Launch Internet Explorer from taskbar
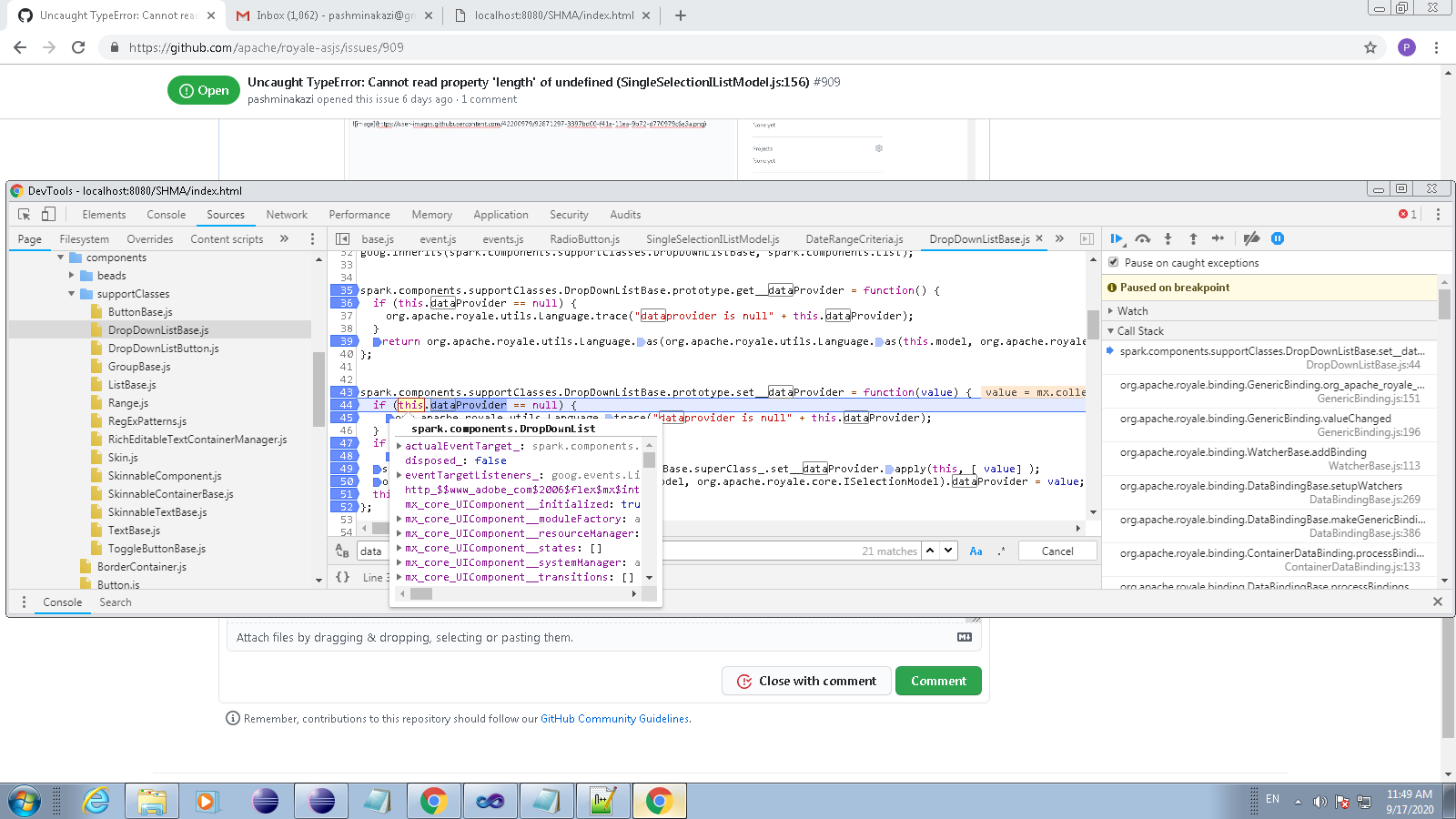Image resolution: width=1456 pixels, height=819 pixels. click(x=96, y=802)
